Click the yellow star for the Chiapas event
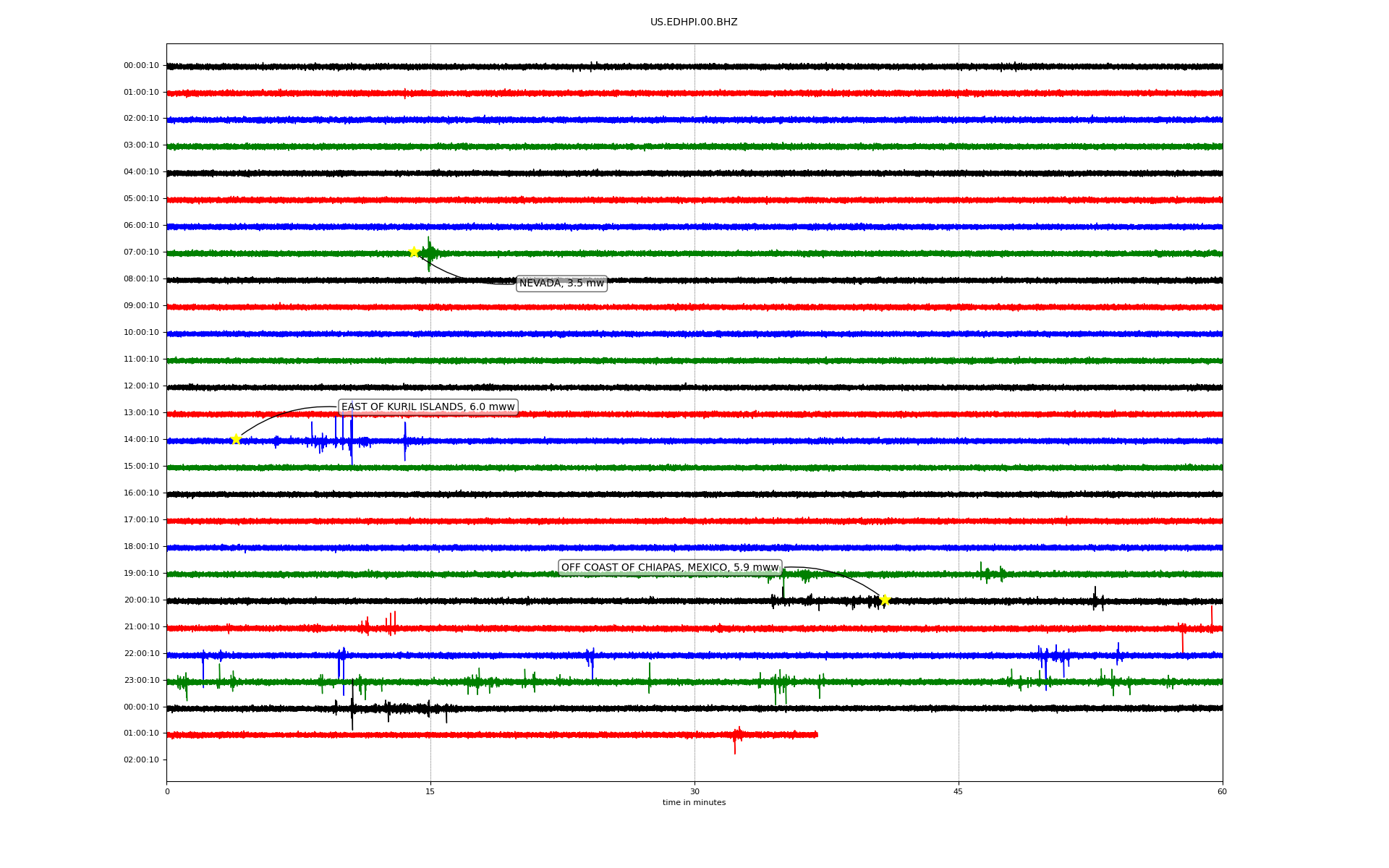This screenshot has height=868, width=1389. coord(884,600)
